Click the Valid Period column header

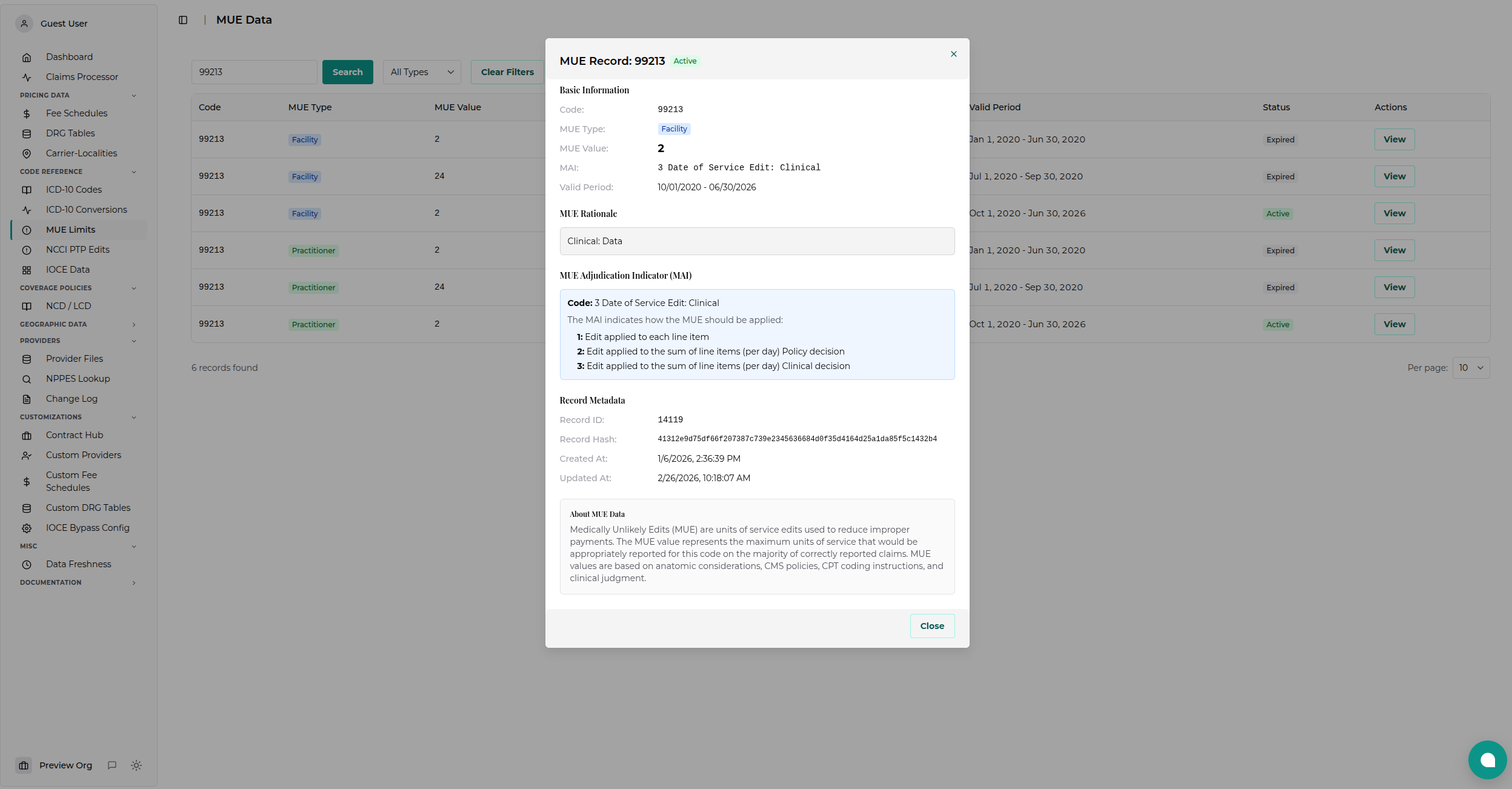[x=994, y=107]
